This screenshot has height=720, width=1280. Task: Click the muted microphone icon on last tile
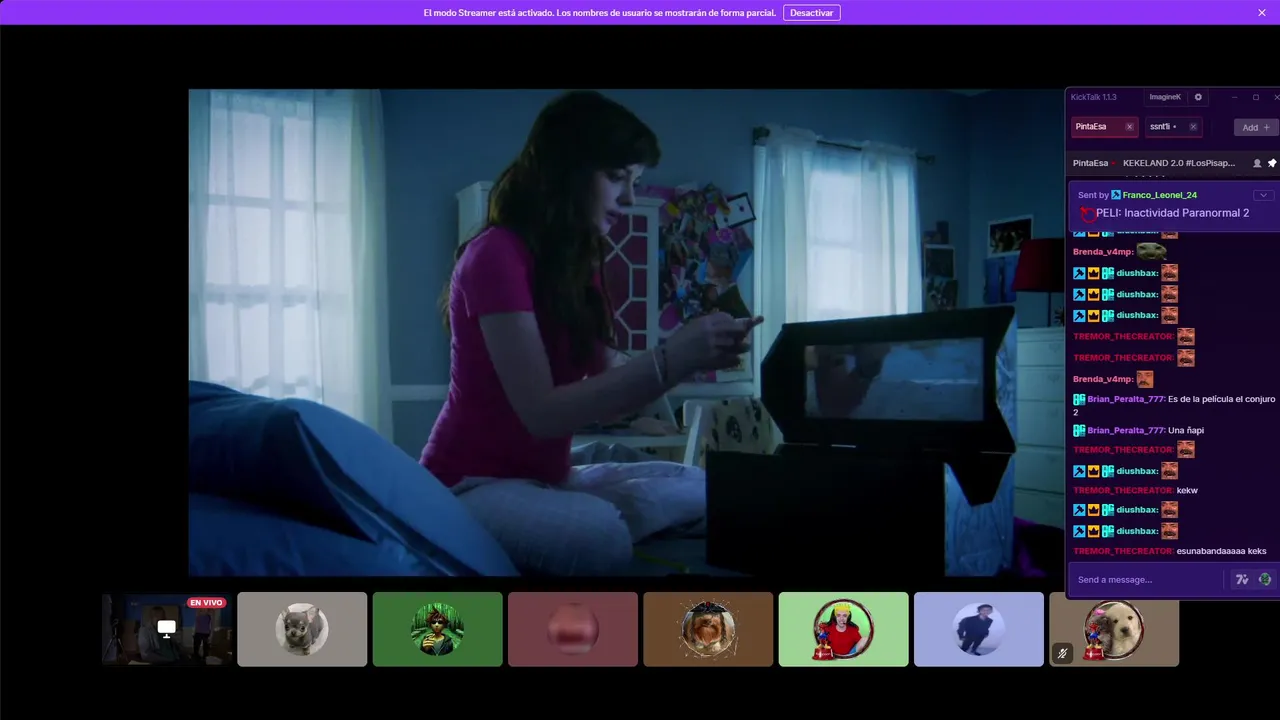point(1062,654)
